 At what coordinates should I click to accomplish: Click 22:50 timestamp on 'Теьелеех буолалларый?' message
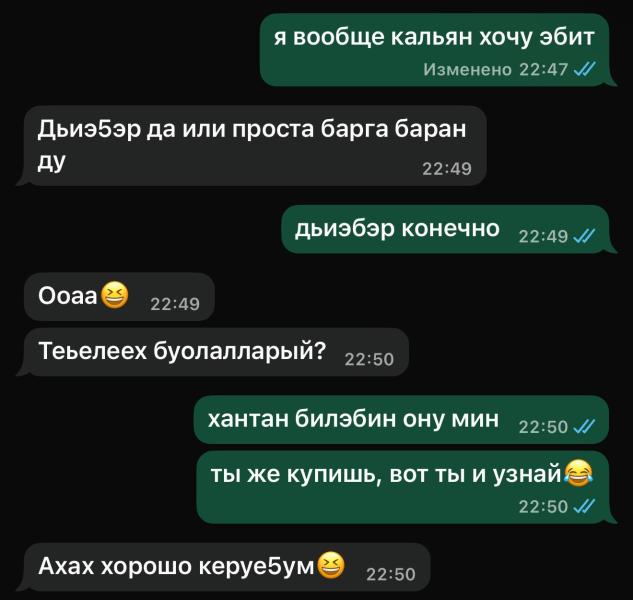click(369, 359)
